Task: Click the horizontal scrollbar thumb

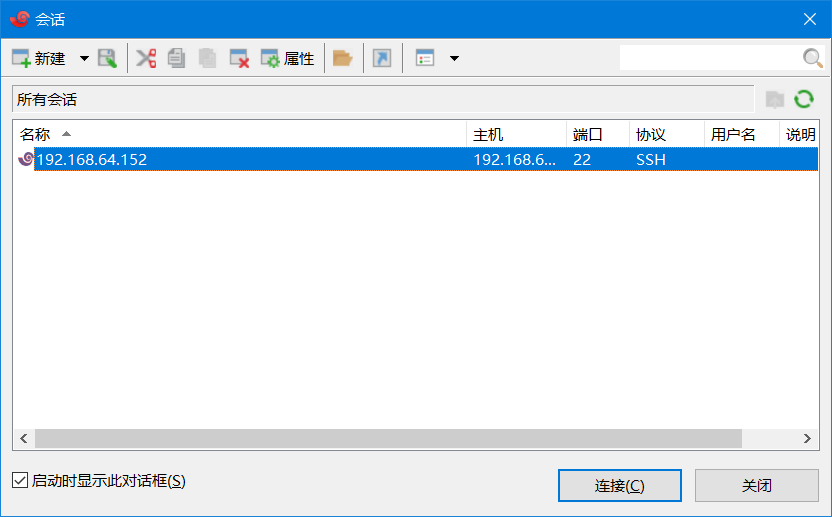Action: [x=388, y=438]
